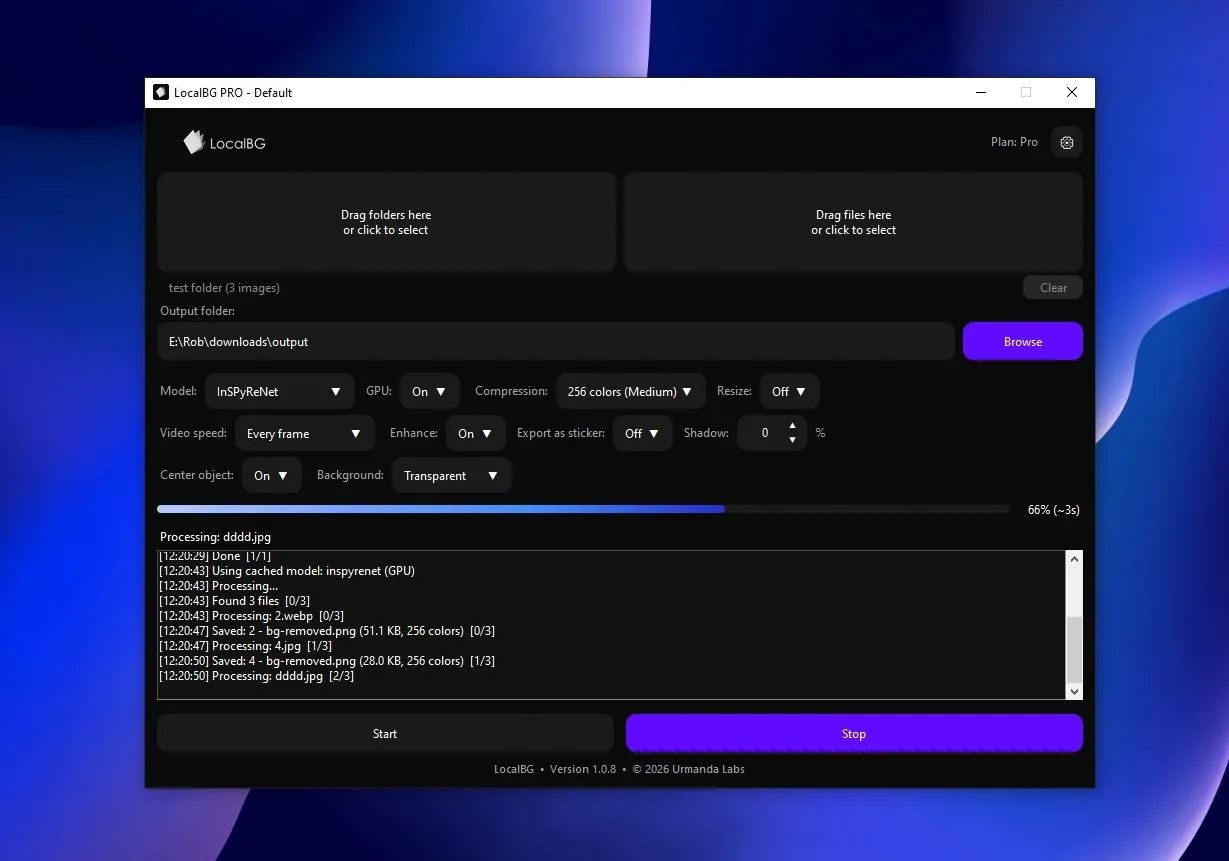The image size is (1229, 861).
Task: Increase the Shadow value with up arrow
Action: pos(792,425)
